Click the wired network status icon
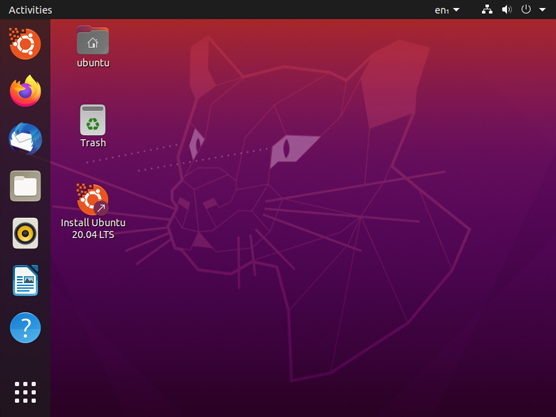 pyautogui.click(x=487, y=10)
